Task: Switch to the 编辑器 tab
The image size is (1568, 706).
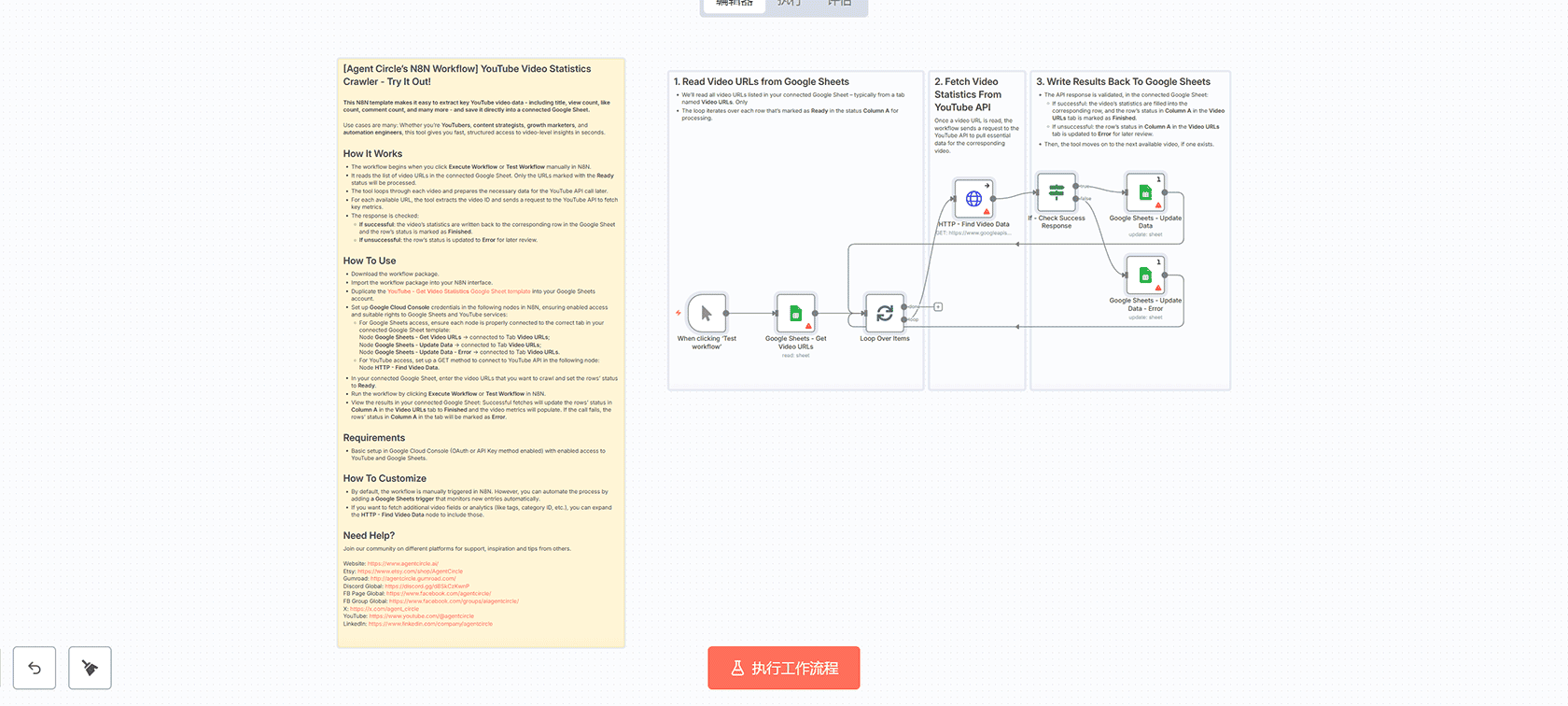Action: tap(734, 5)
